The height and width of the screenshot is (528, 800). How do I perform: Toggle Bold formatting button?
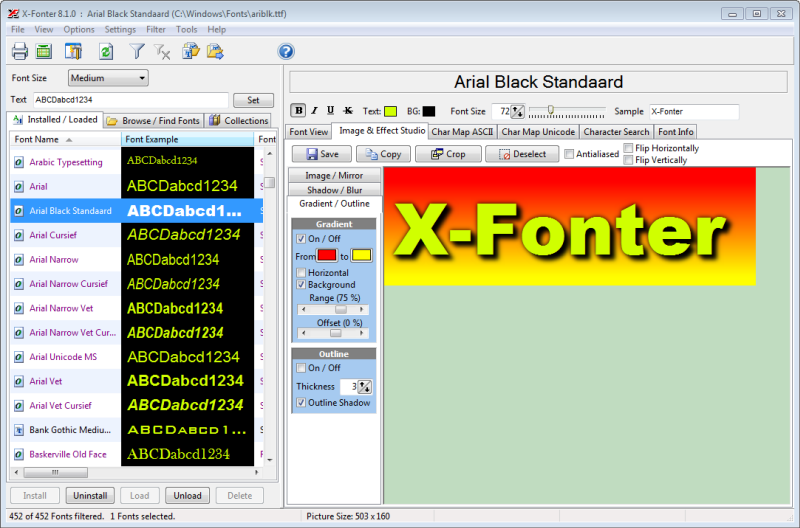tap(298, 111)
